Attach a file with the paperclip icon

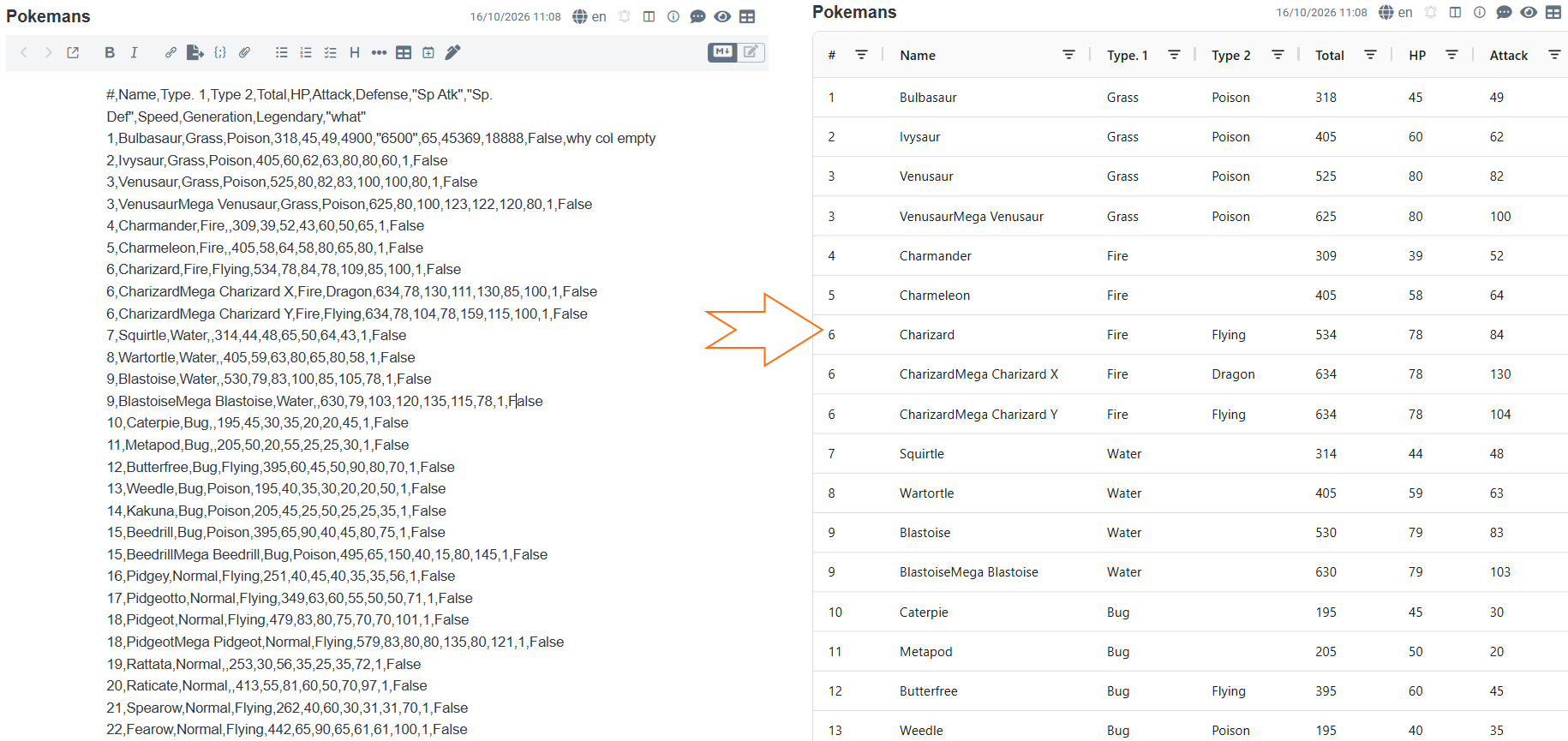(245, 53)
